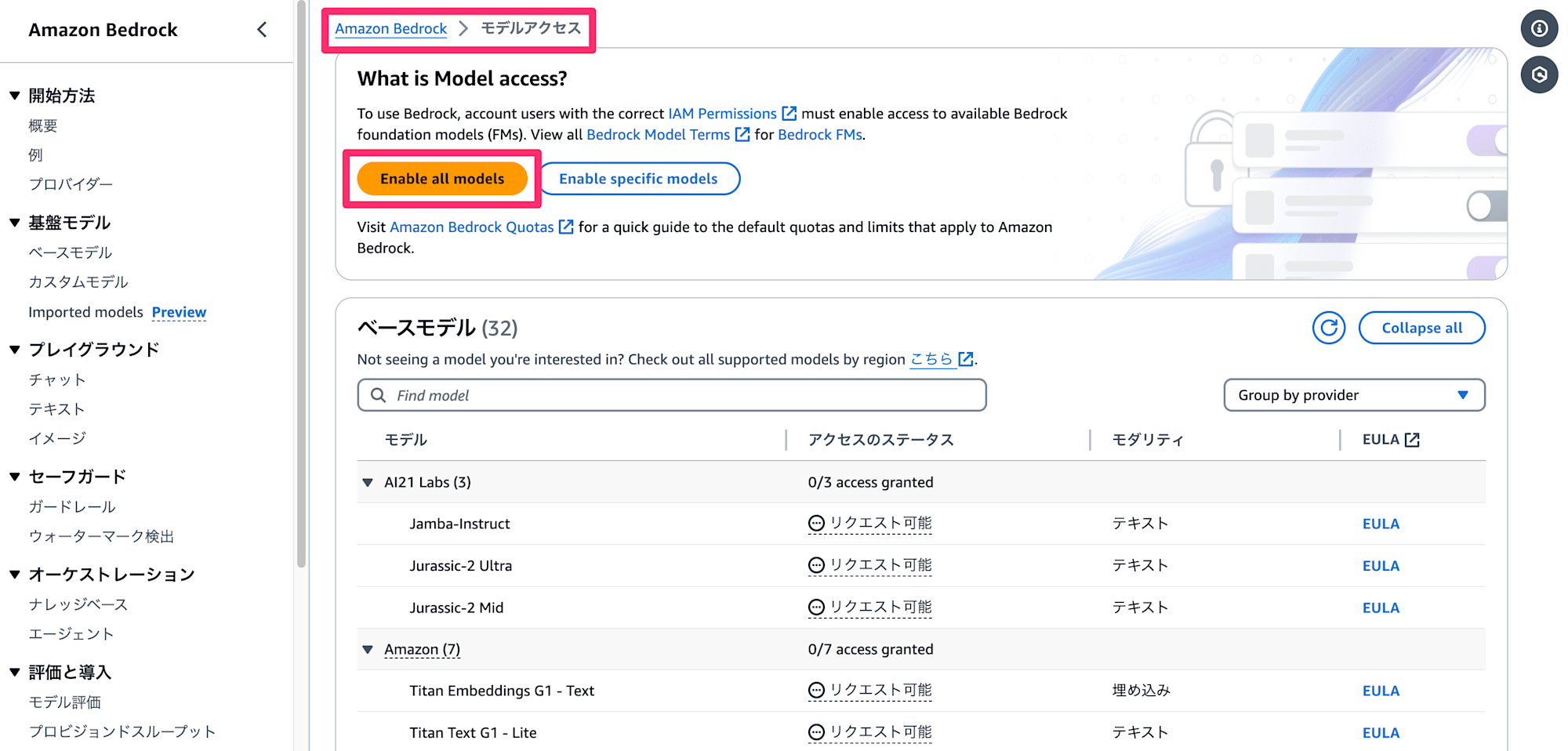Open エージェント in the sidebar
Screen dimensions: 1568x751
[x=71, y=633]
